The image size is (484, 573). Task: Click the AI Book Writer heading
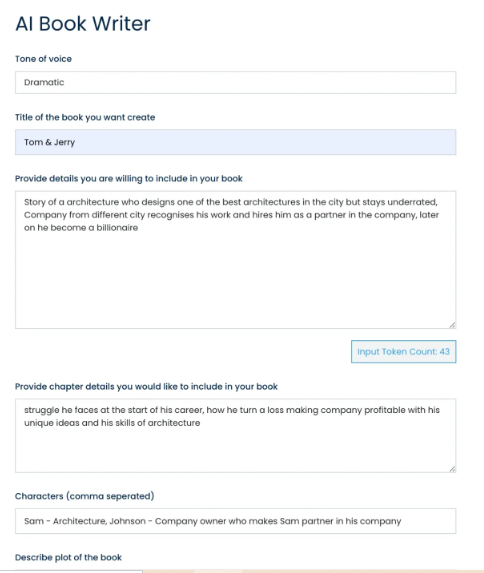coord(83,24)
